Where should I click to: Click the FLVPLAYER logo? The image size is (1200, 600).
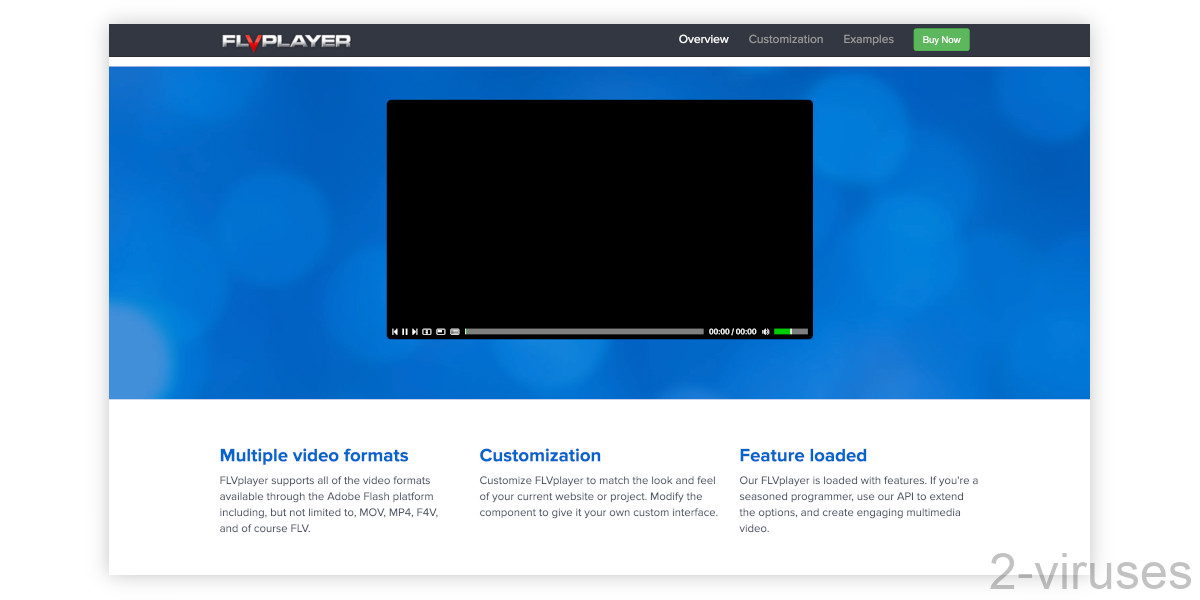286,41
